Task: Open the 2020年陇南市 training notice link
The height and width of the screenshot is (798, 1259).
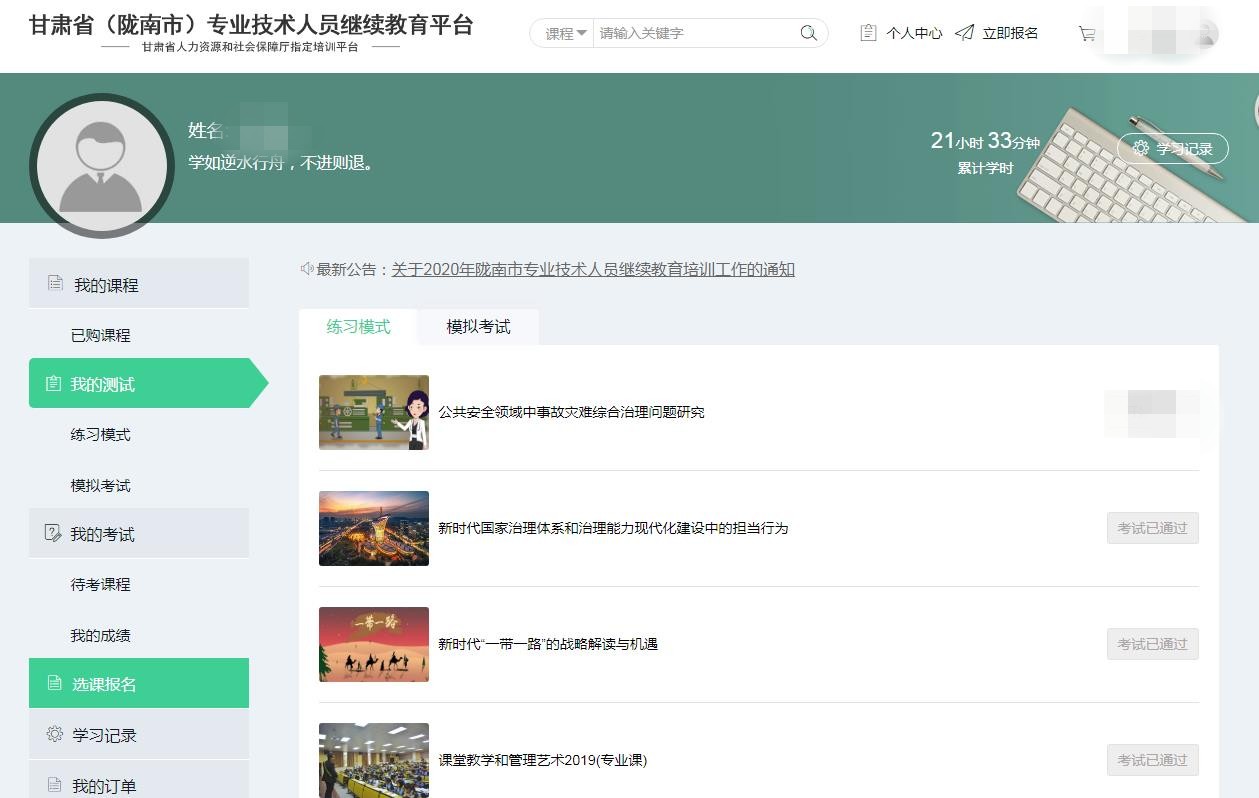Action: point(593,269)
